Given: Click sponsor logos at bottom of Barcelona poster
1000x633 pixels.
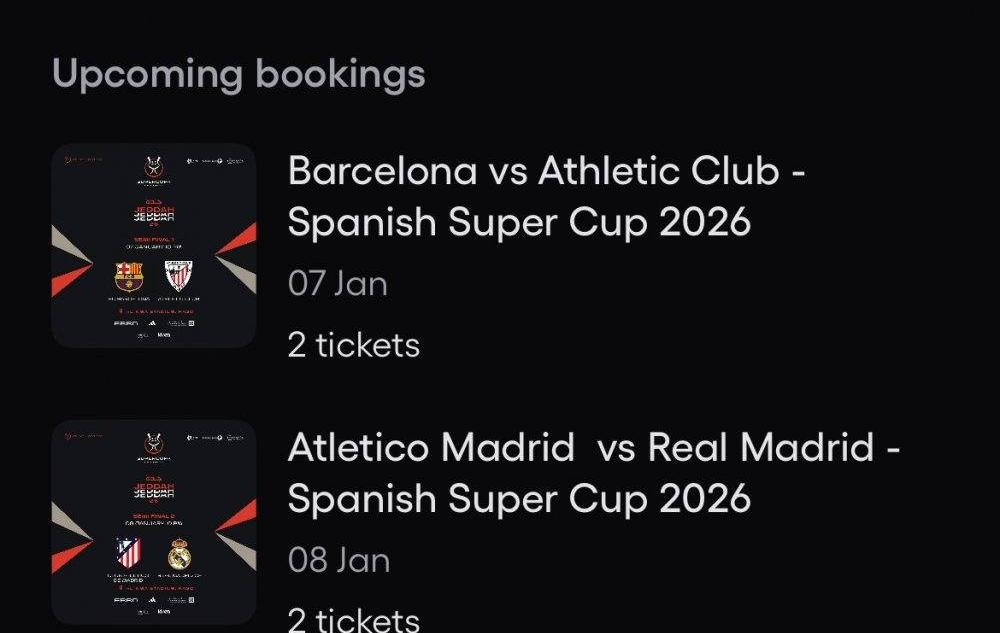Looking at the screenshot, I should [153, 324].
